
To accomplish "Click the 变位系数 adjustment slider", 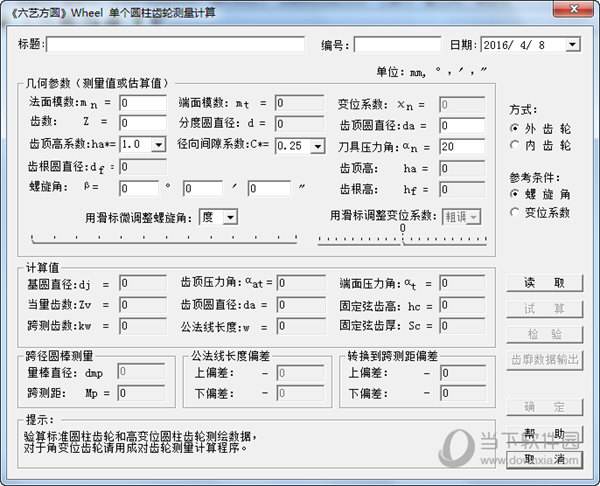I will pyautogui.click(x=402, y=240).
